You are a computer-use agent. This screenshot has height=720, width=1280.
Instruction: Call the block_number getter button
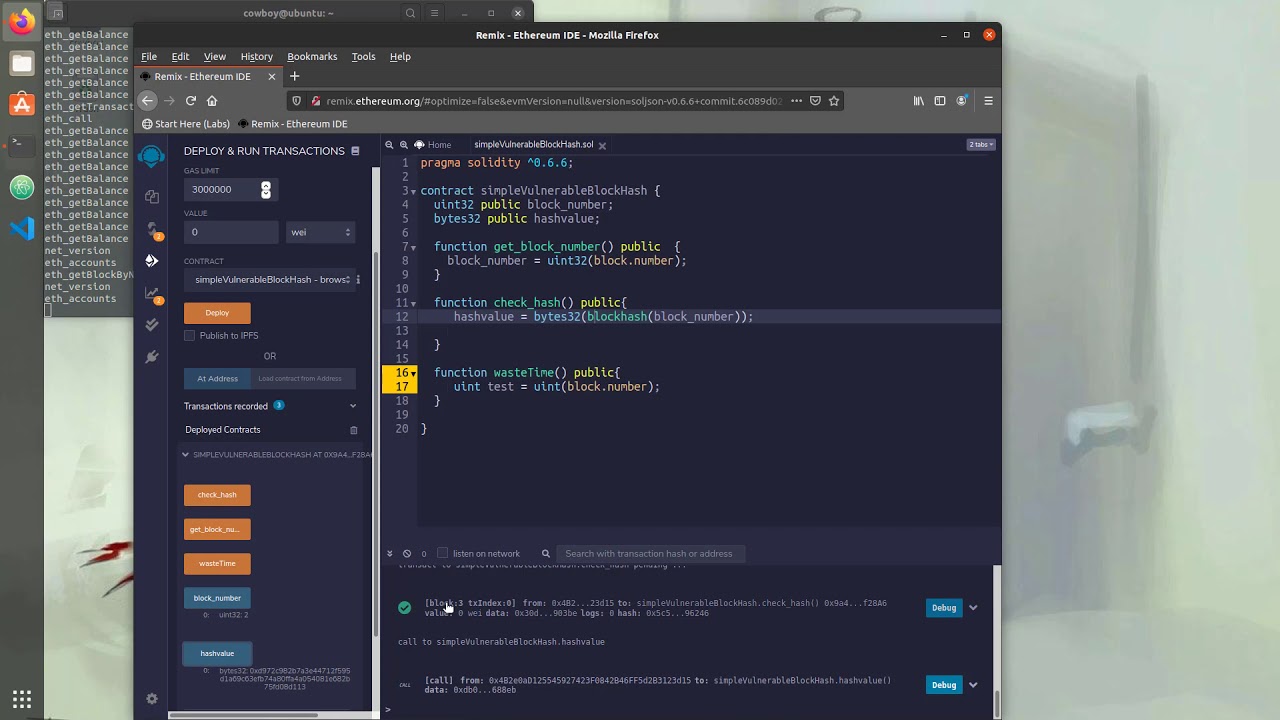tap(217, 598)
